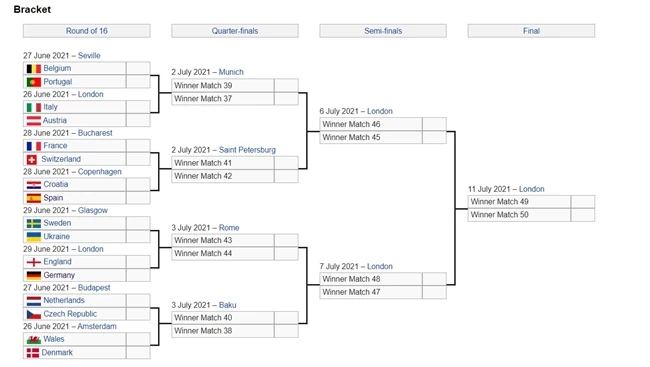Open the Baku venue link
Viewport: 650px width, 367px height.
[x=228, y=305]
